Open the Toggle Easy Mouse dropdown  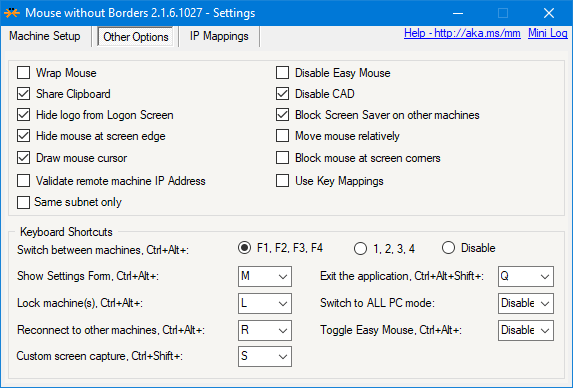pyautogui.click(x=526, y=330)
